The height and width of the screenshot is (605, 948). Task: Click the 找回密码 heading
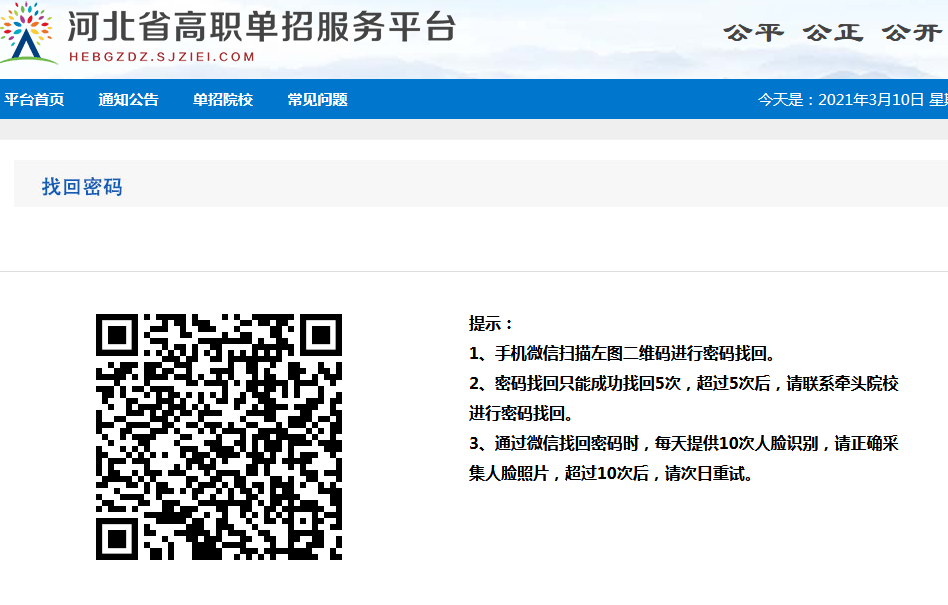pyautogui.click(x=82, y=187)
